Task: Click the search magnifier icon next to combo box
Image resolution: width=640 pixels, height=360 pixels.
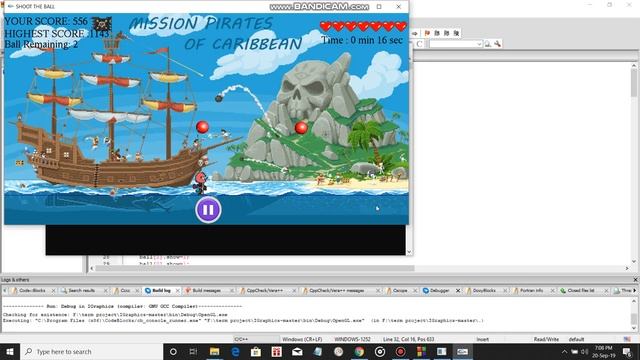Action: [488, 44]
